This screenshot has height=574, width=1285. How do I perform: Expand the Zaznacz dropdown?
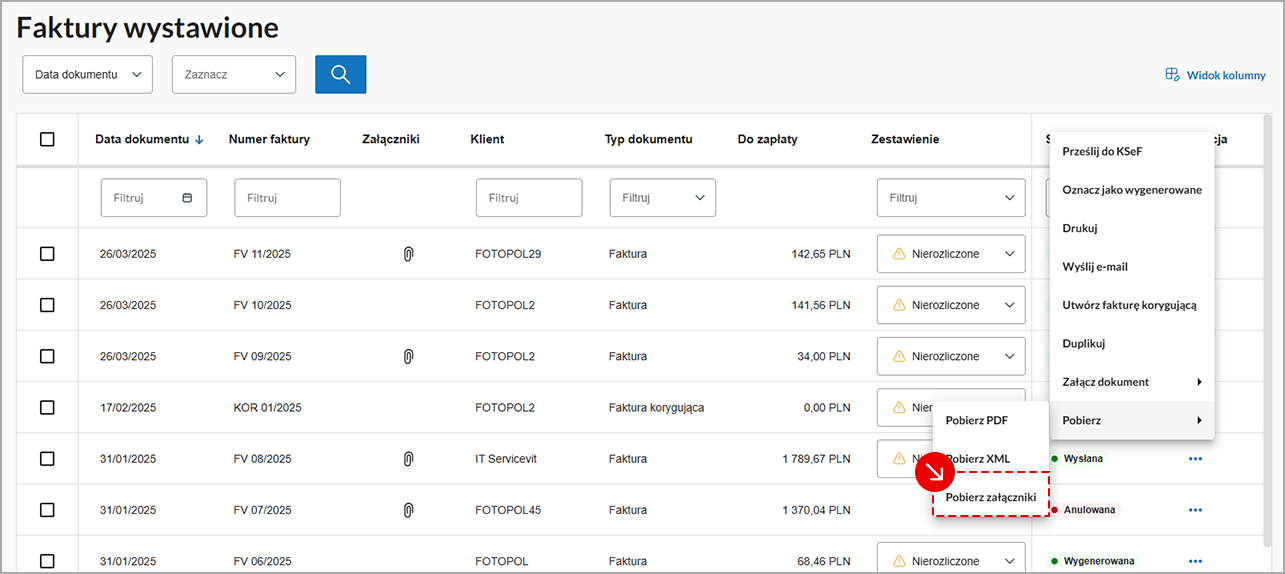click(x=233, y=75)
